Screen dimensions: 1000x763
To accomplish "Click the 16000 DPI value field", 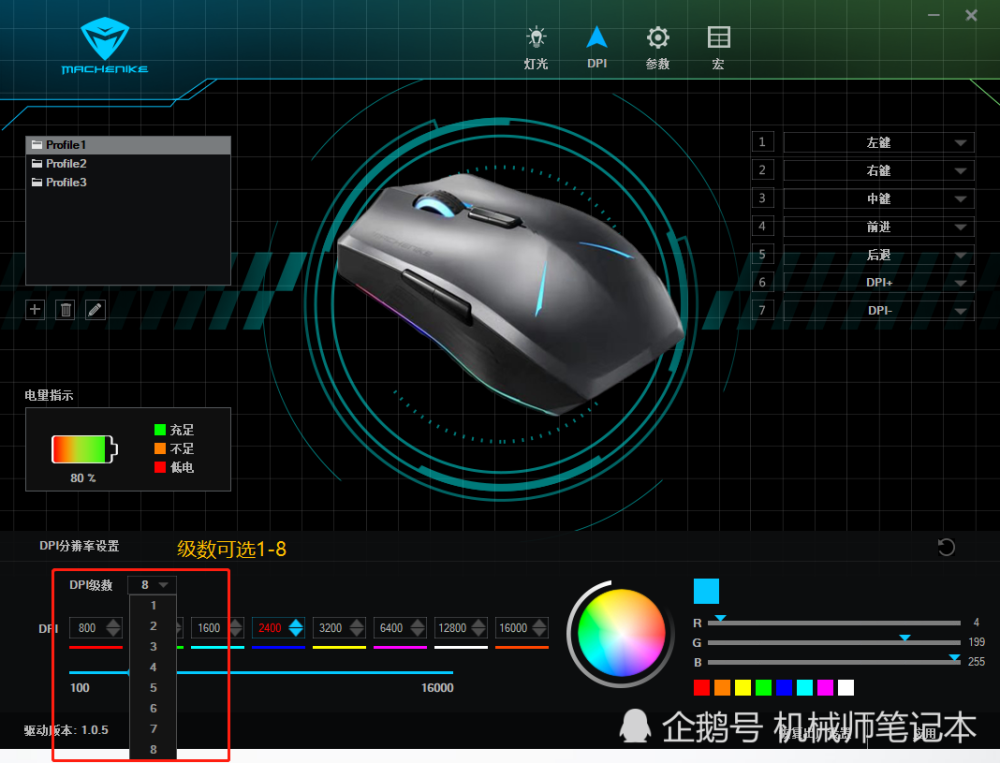I will [513, 628].
